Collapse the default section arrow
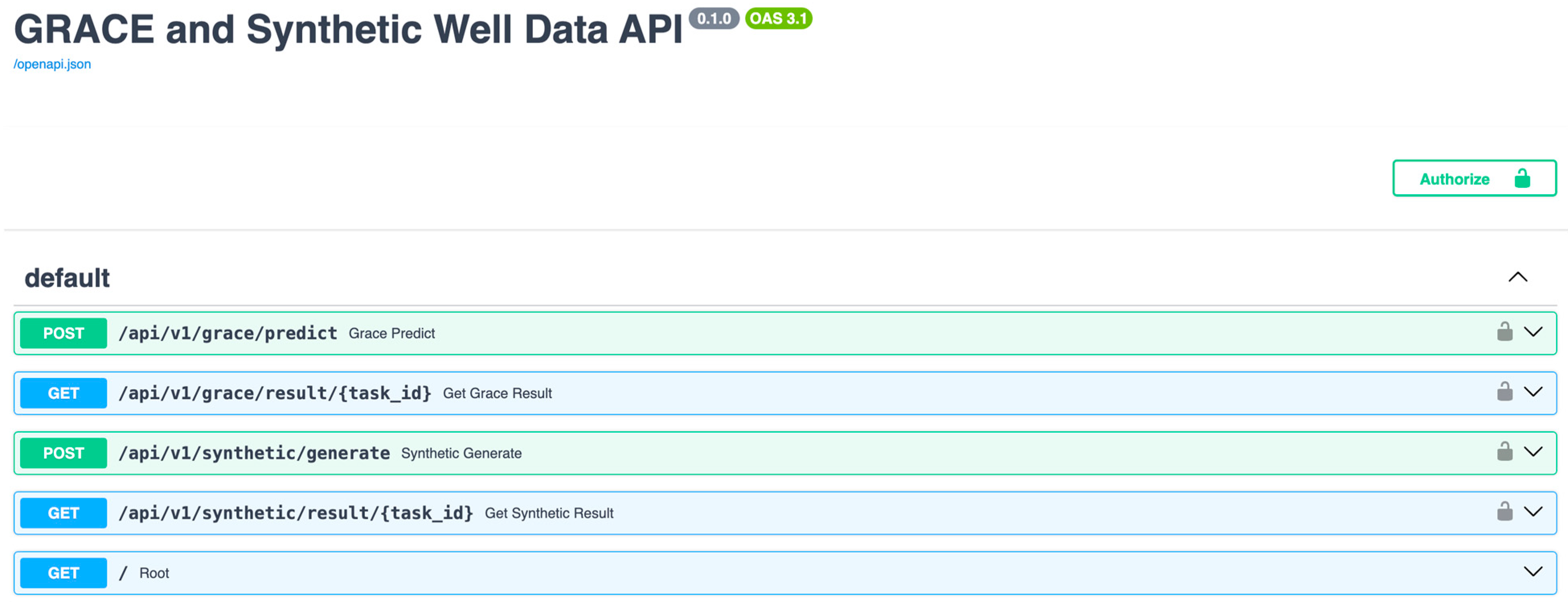This screenshot has width=1568, height=610. tap(1517, 277)
